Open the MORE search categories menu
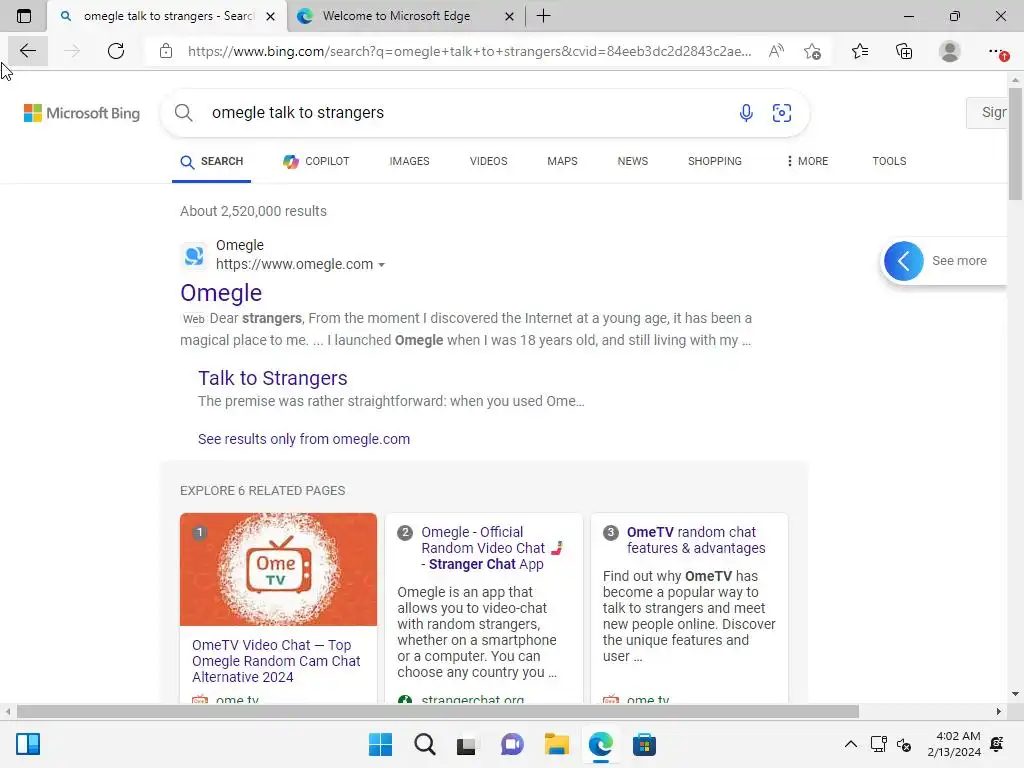1024x768 pixels. 807,161
